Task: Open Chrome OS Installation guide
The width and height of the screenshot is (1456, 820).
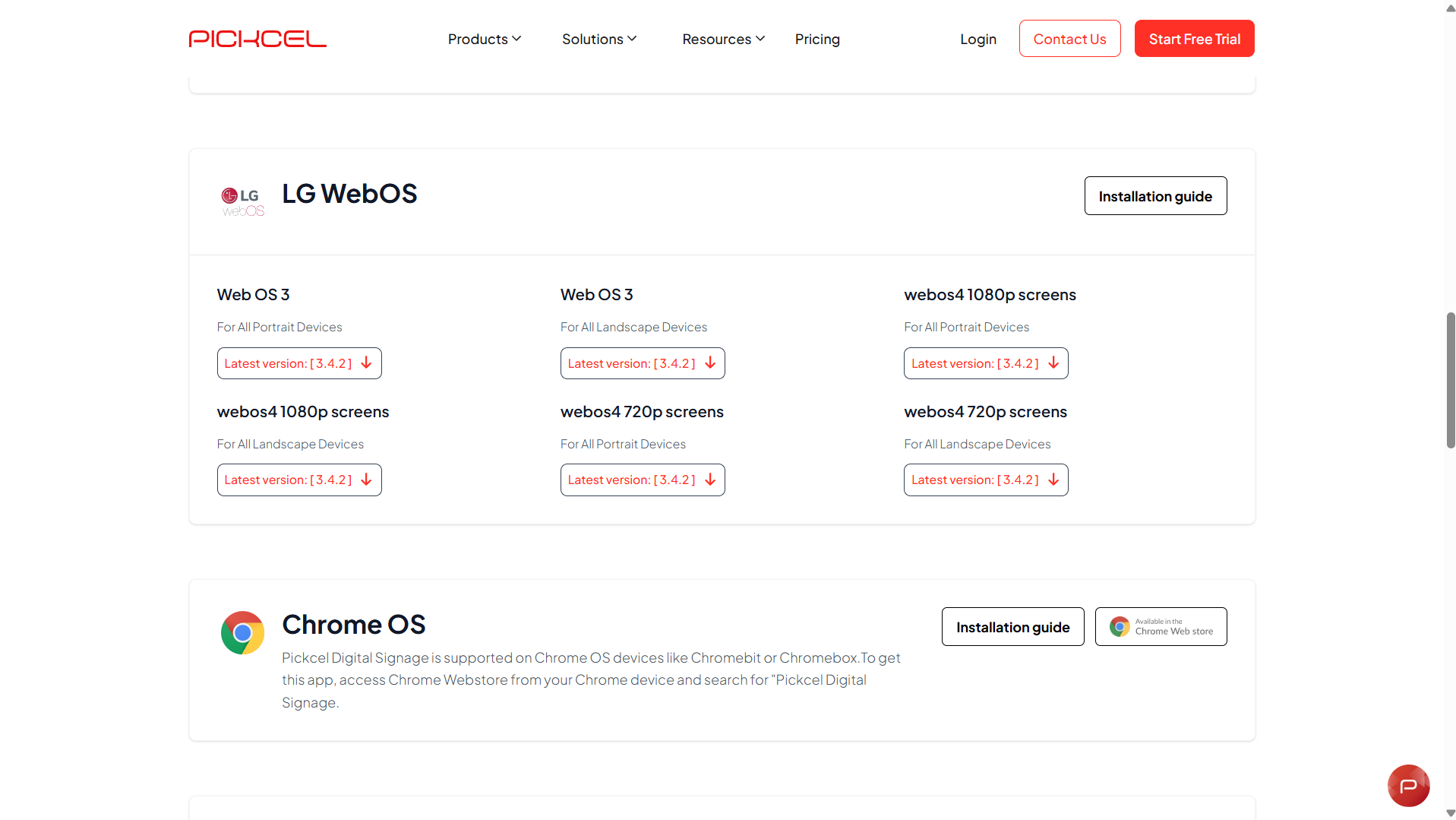Action: pos(1012,627)
